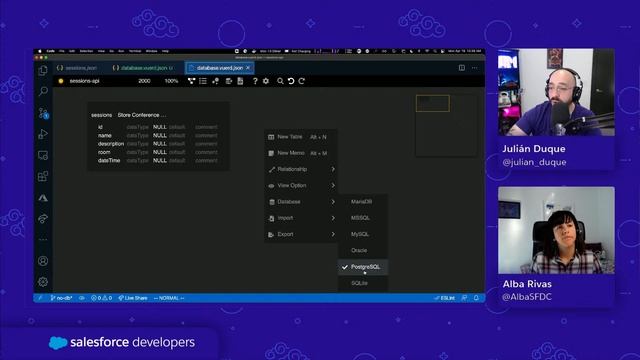Click ESLint in status bar
This screenshot has height=360, width=640.
[444, 298]
